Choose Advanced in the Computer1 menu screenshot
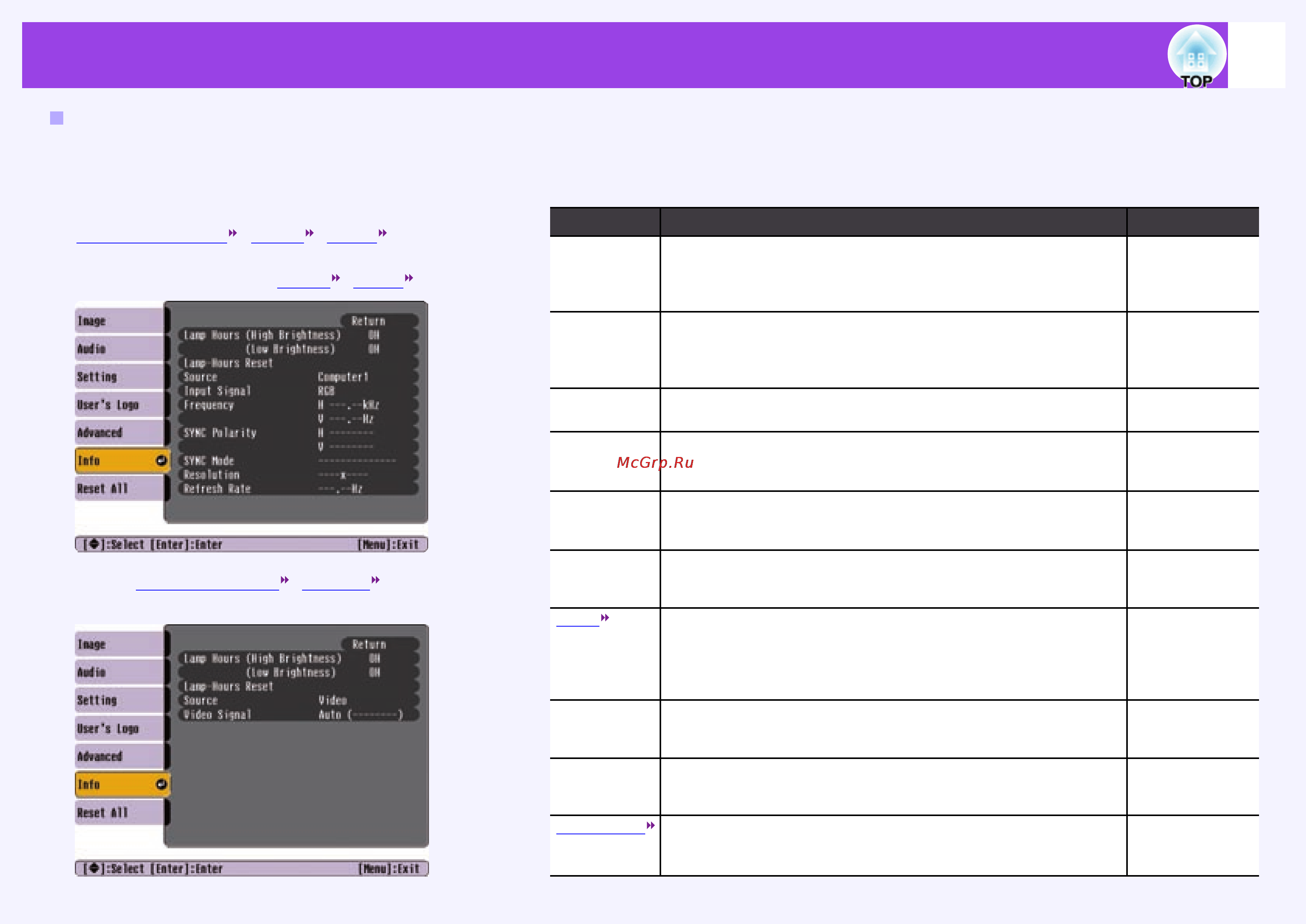 [120, 432]
